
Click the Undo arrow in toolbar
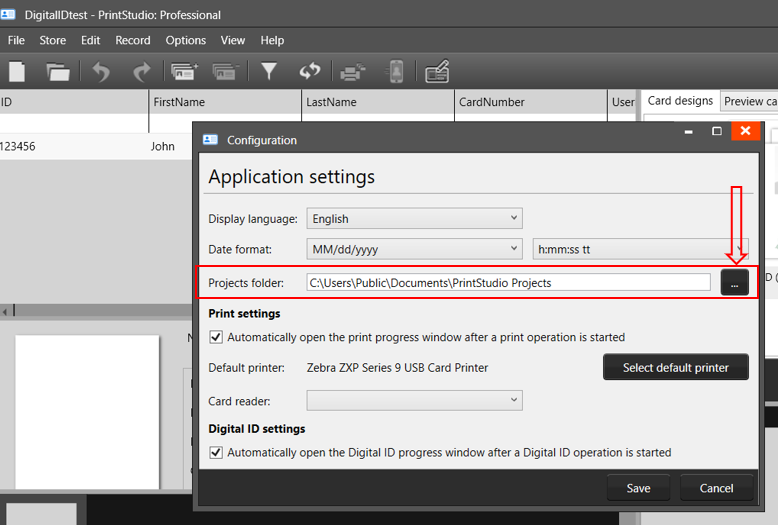(101, 72)
